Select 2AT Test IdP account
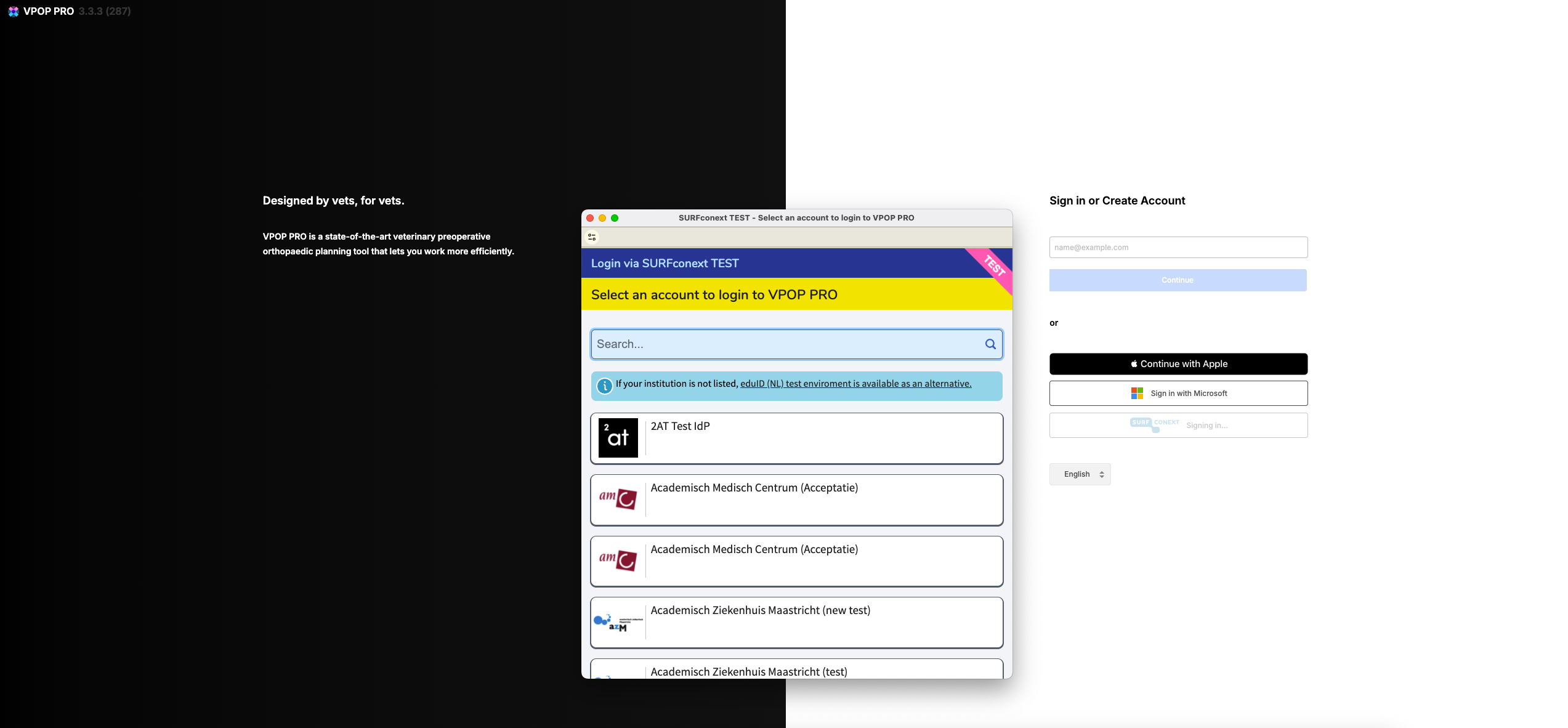The height and width of the screenshot is (728, 1568). click(796, 439)
